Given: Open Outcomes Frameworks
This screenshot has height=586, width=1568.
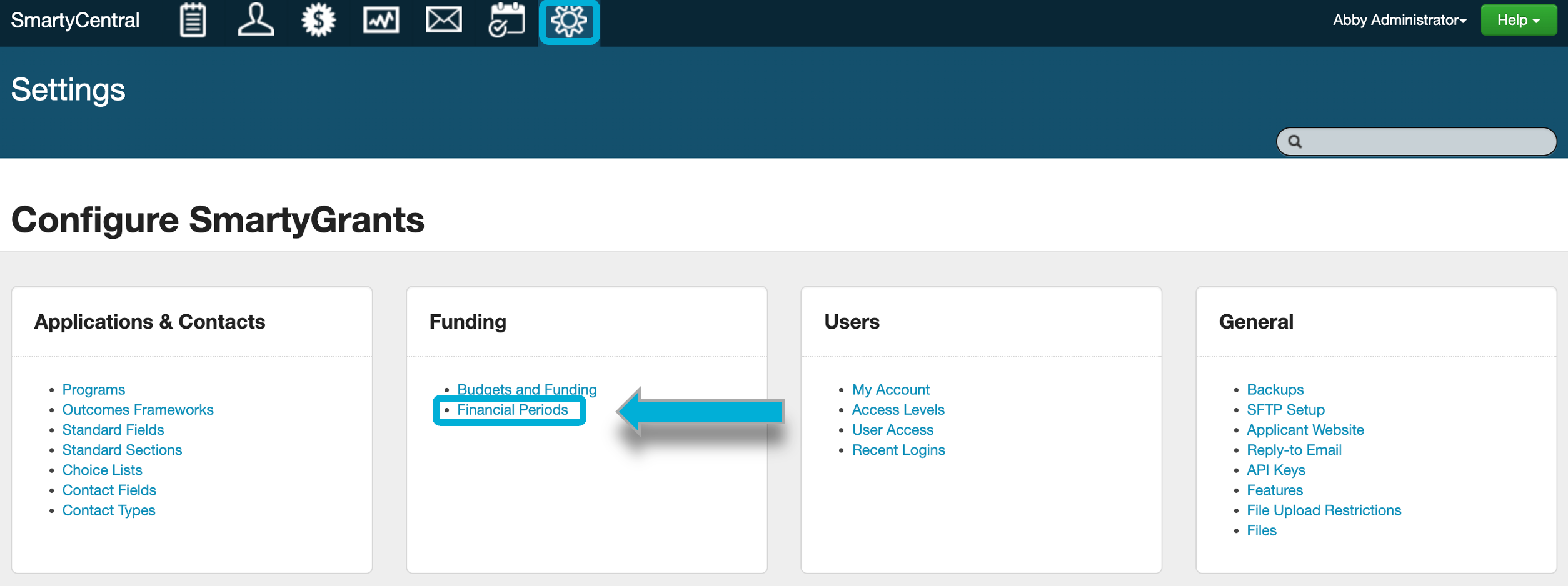Looking at the screenshot, I should 138,410.
